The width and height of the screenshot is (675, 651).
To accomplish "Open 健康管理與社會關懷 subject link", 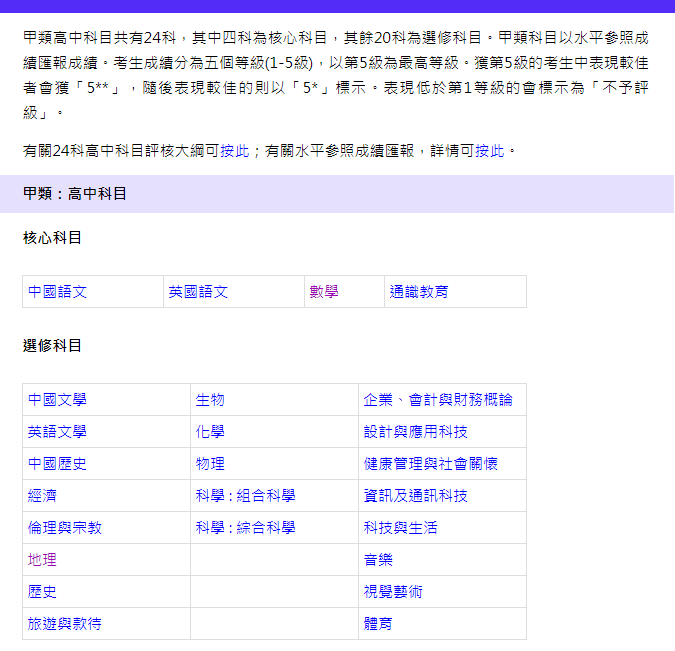I will 430,464.
